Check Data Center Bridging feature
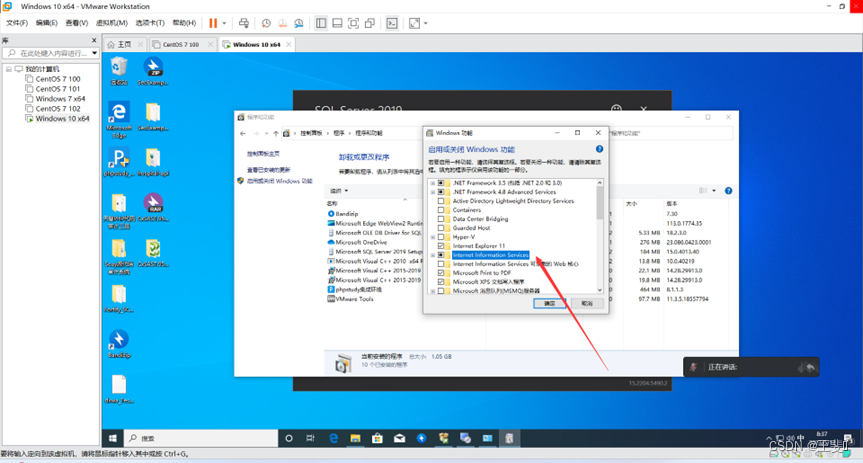This screenshot has height=463, width=863. pos(441,219)
